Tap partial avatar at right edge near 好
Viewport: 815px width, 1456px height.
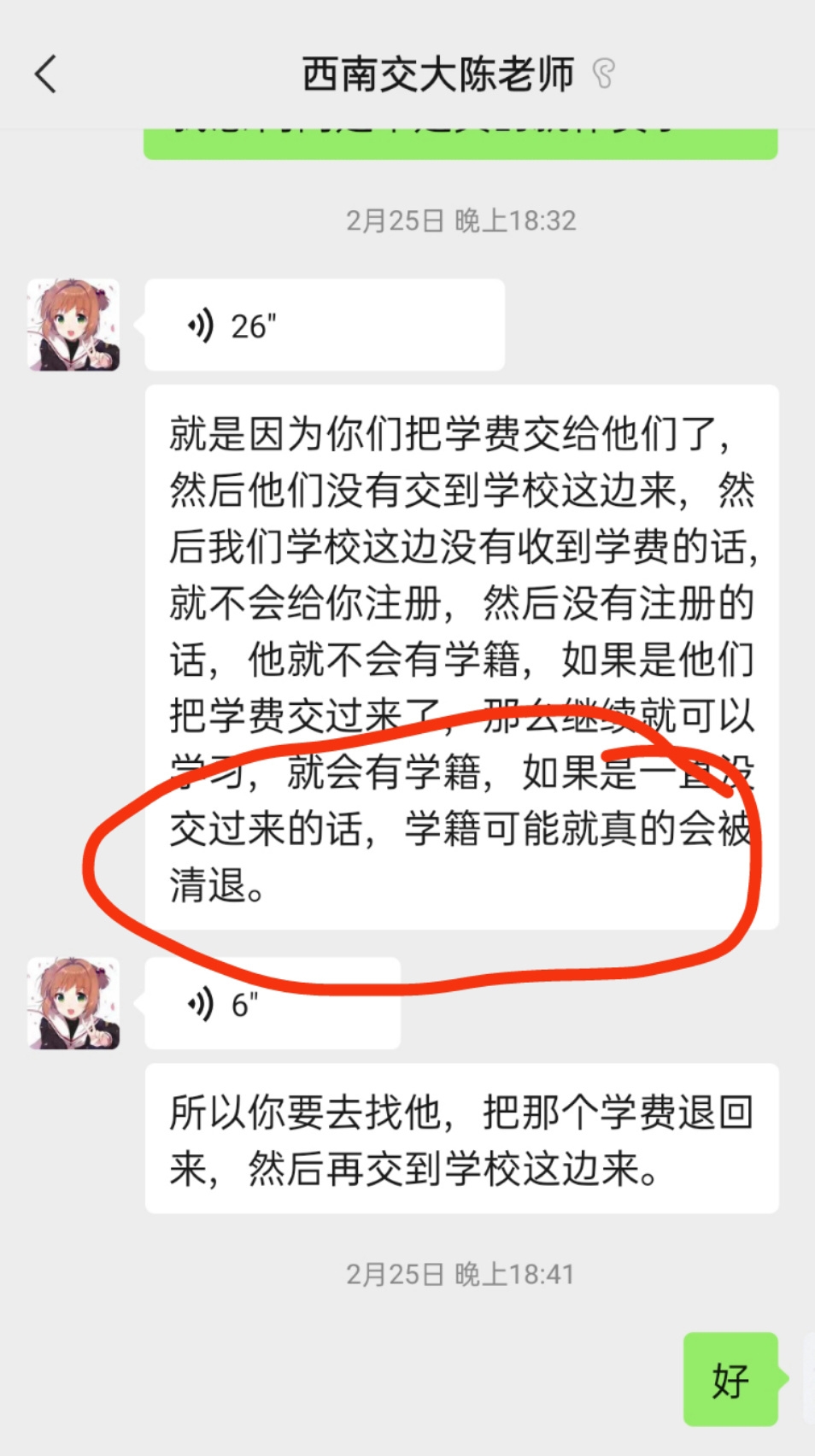(x=809, y=1379)
